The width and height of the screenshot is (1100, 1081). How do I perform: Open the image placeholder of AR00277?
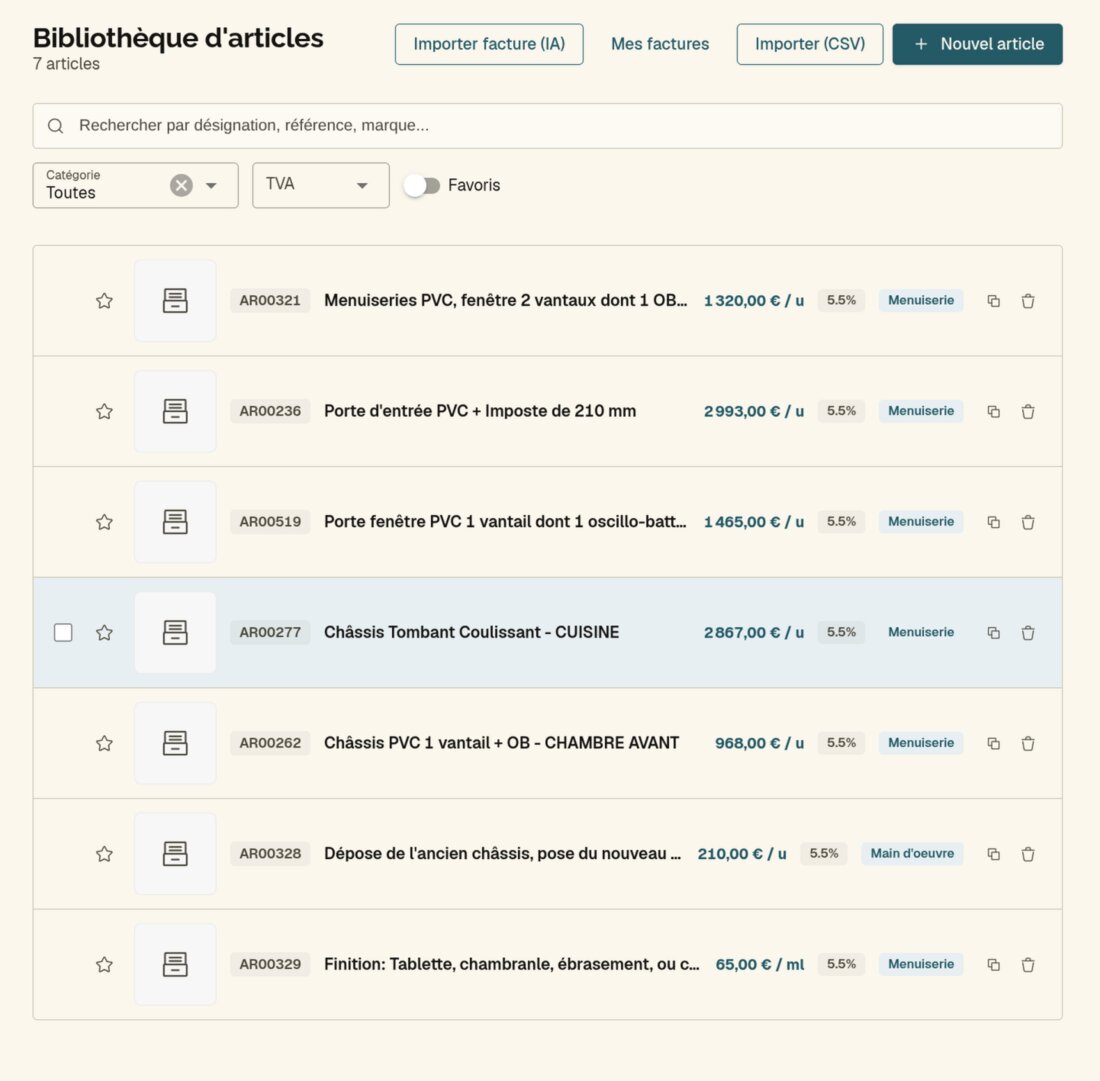pyautogui.click(x=175, y=633)
